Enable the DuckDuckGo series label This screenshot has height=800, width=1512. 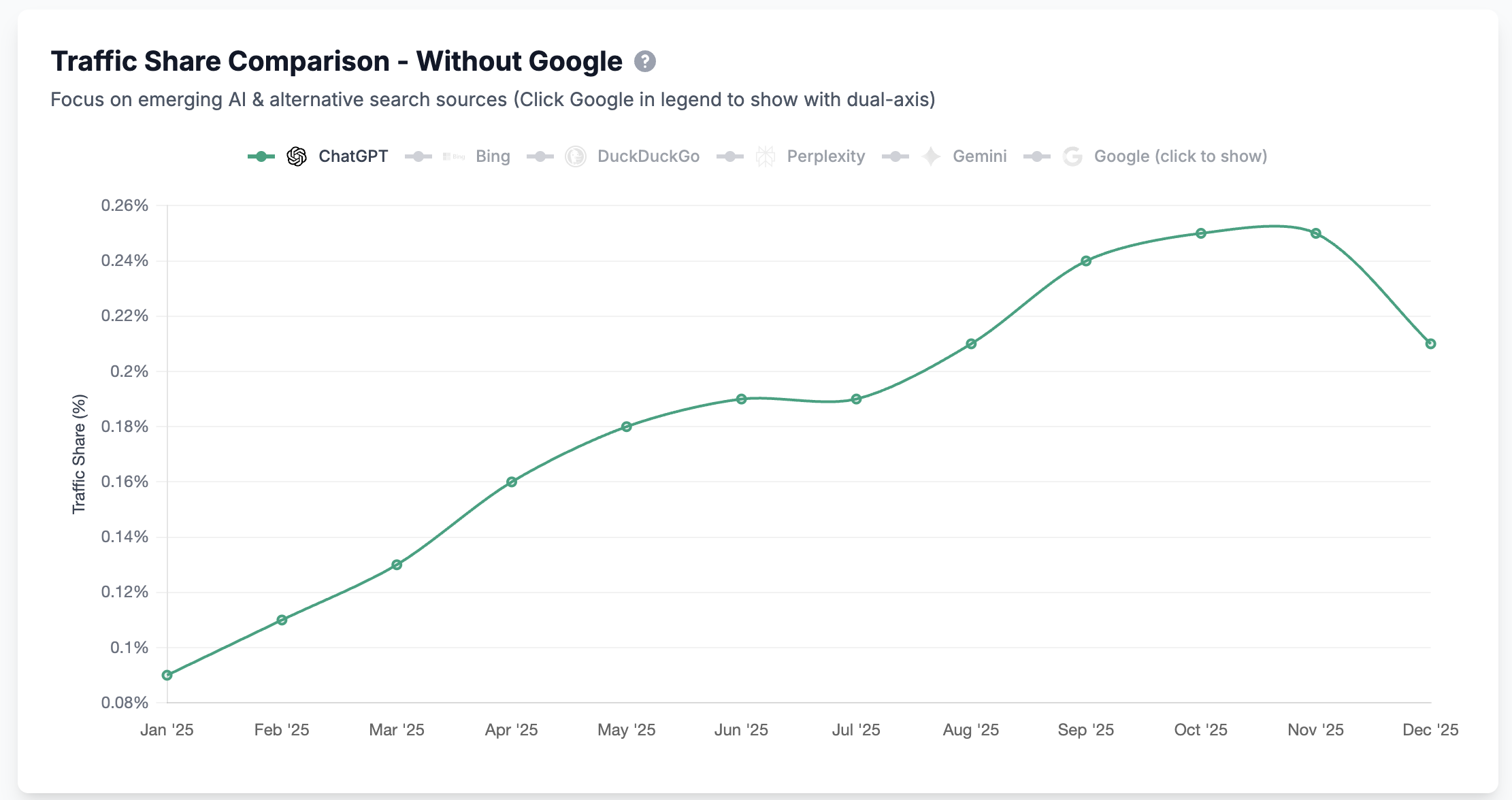(648, 156)
